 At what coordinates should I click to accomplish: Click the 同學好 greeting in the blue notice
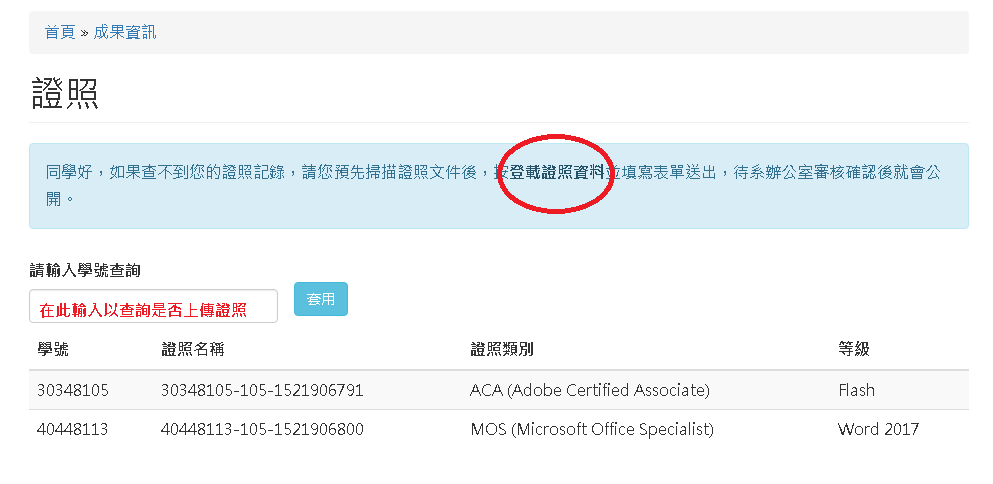(69, 172)
